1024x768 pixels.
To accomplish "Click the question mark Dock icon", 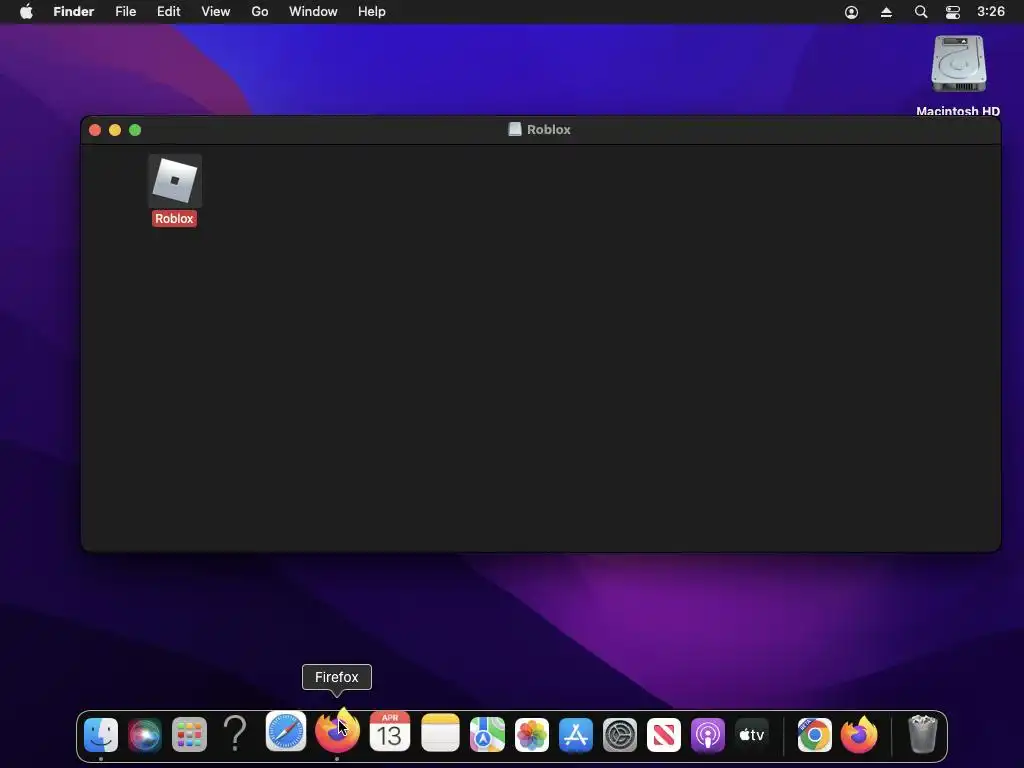I will pos(235,733).
